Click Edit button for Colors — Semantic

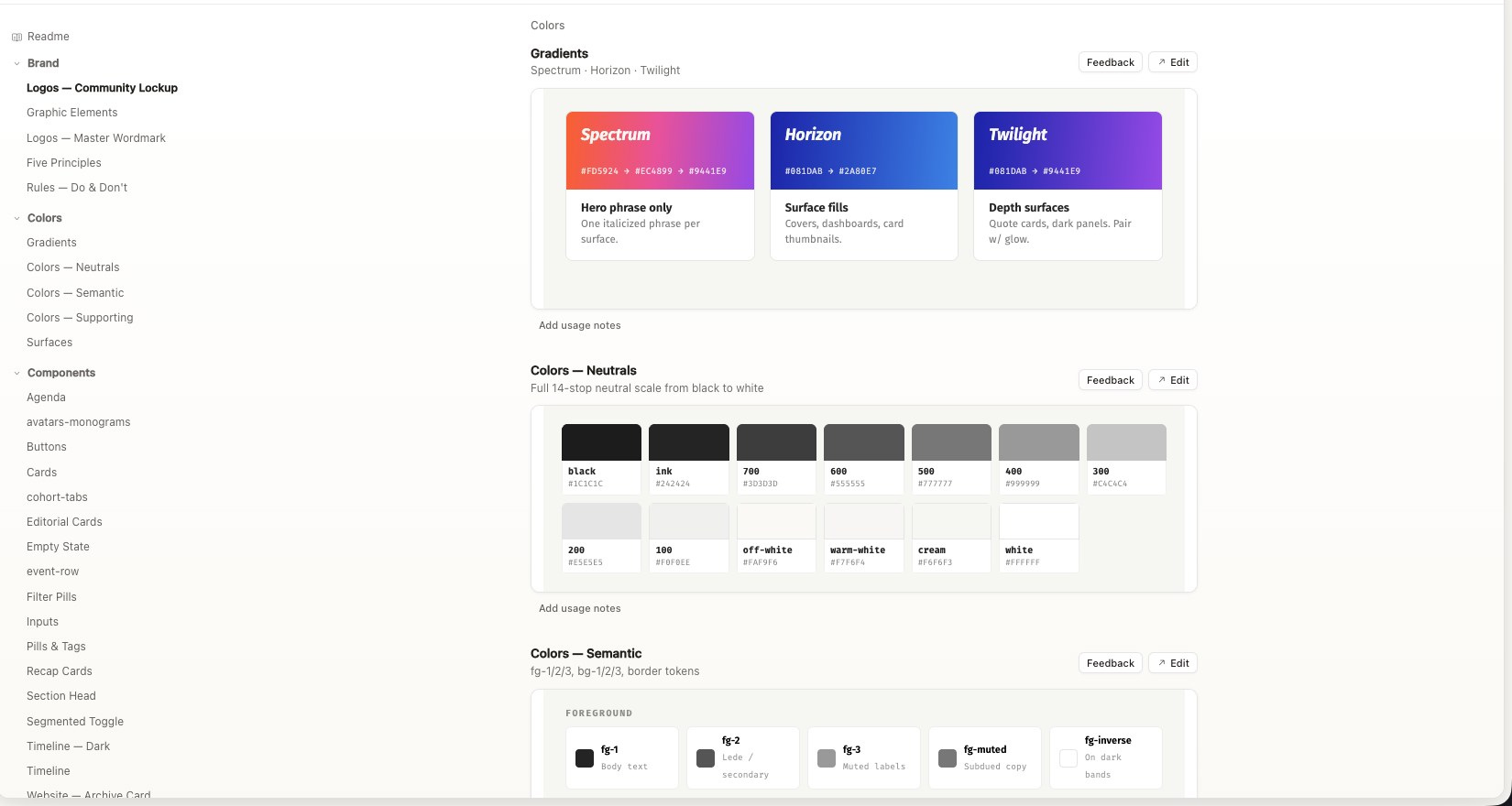point(1173,663)
